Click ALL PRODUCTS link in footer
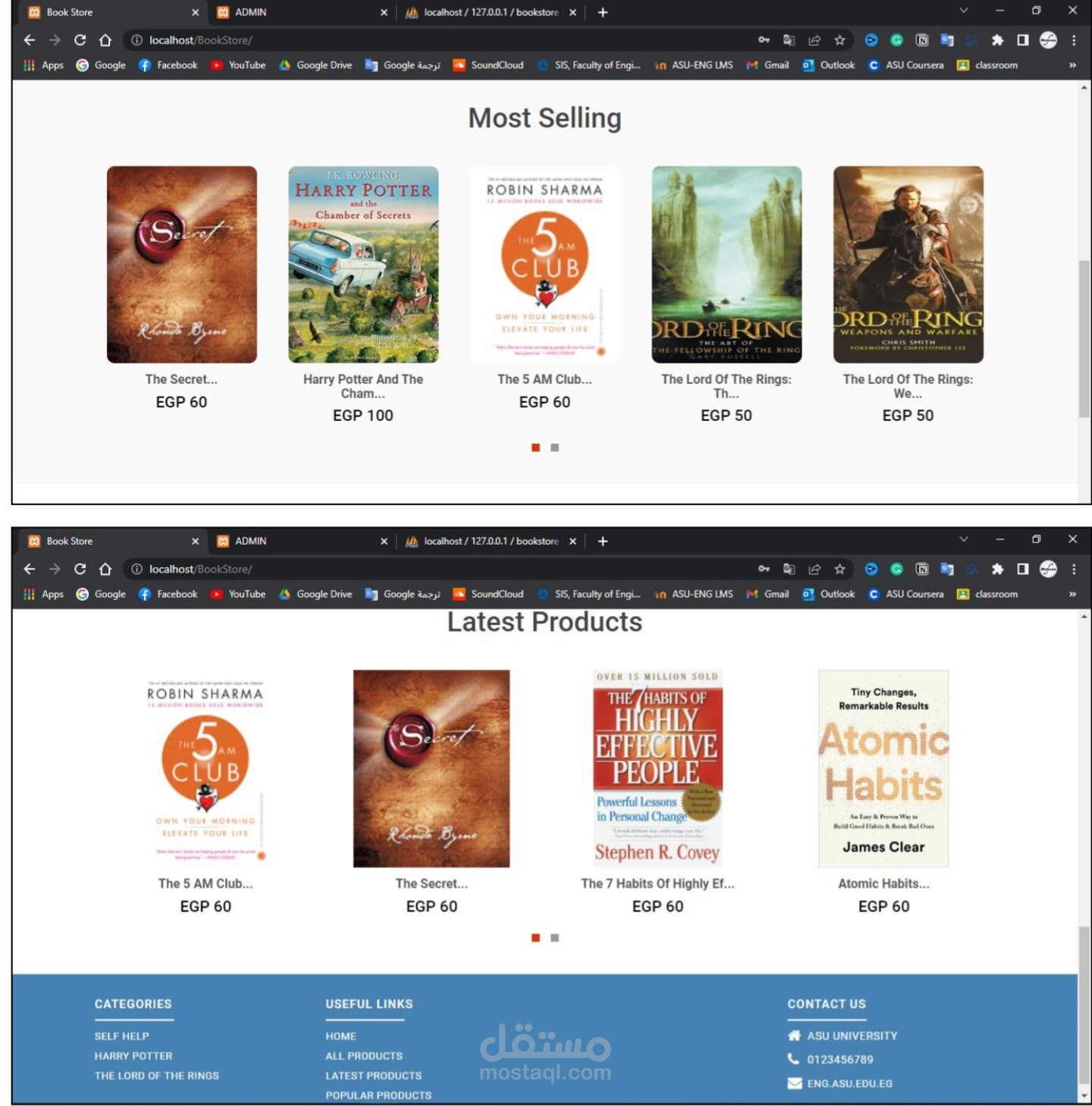 [364, 1056]
